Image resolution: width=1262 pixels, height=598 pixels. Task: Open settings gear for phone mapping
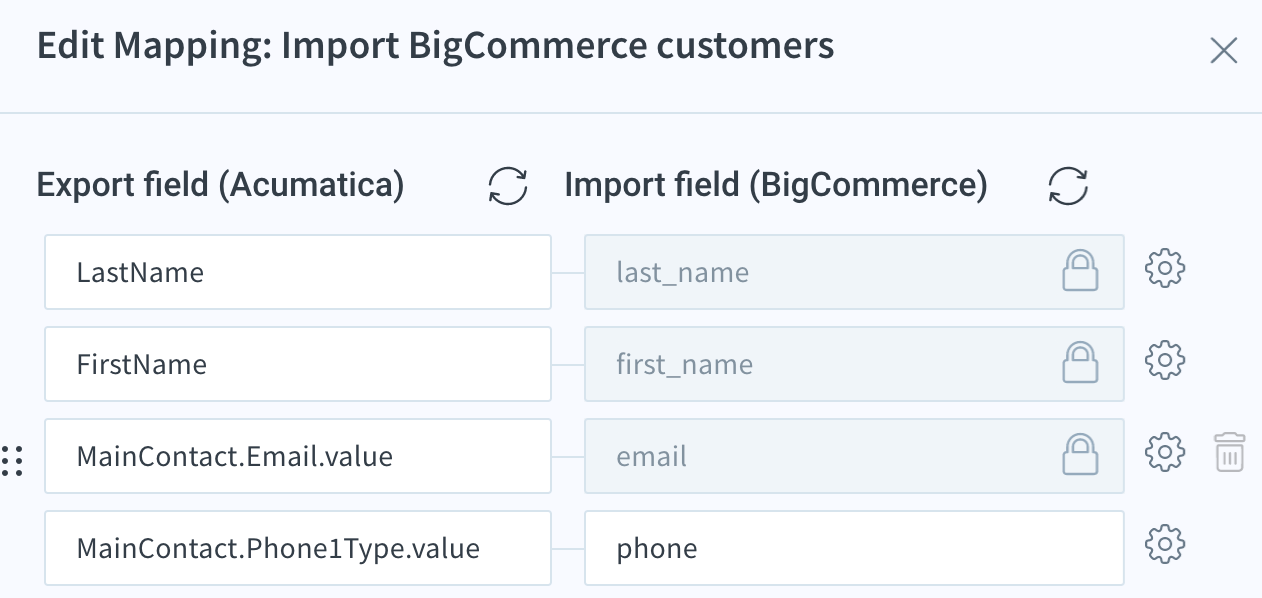point(1165,544)
